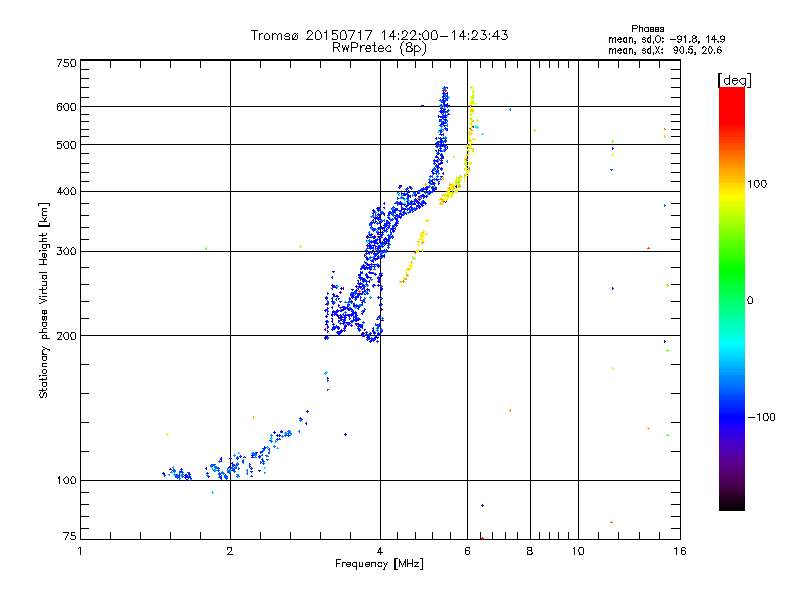
Task: Click the 16 MHz label on frequency axis
Action: [680, 551]
